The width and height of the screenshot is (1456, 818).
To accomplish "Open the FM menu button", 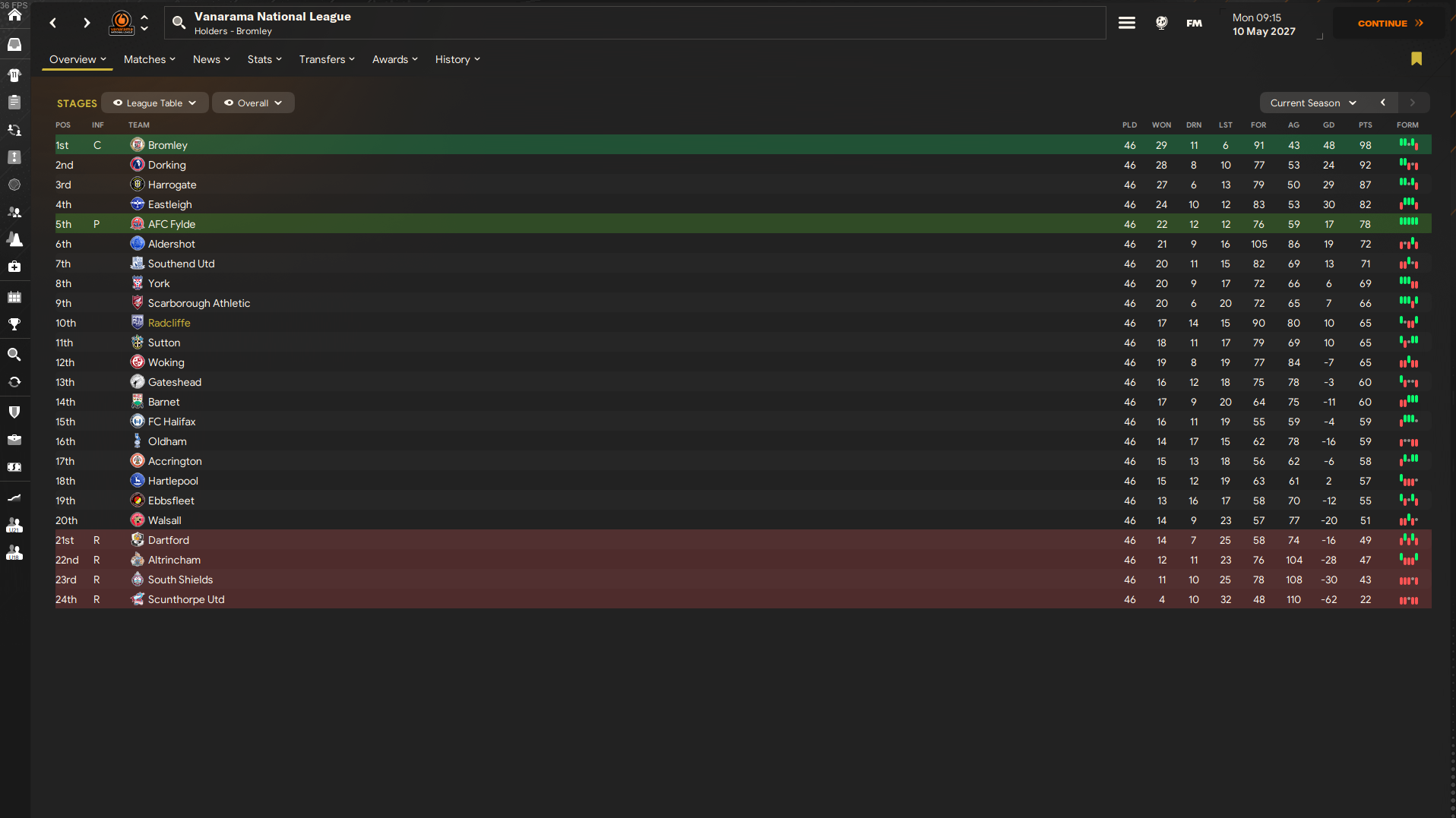I will point(1195,23).
